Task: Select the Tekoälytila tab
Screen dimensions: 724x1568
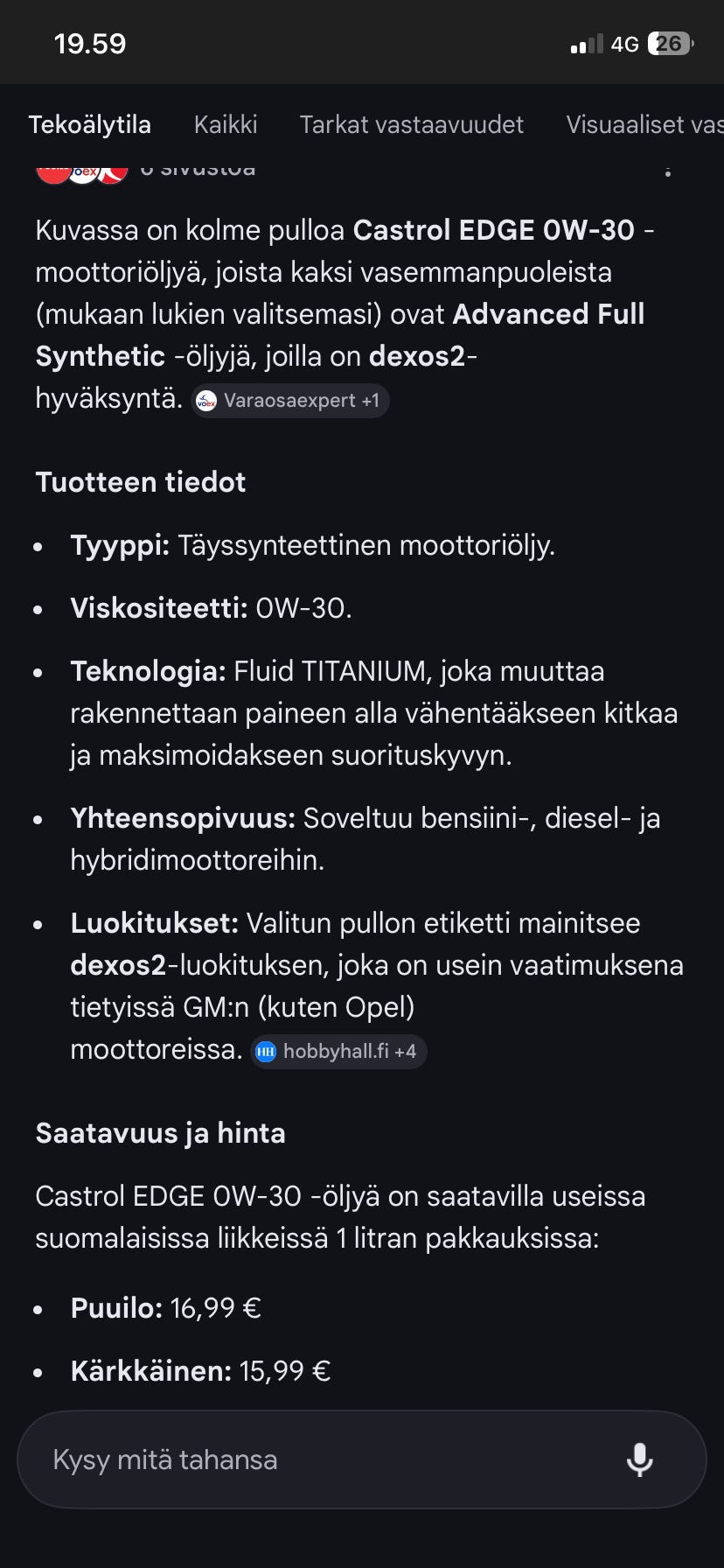Action: [x=91, y=124]
